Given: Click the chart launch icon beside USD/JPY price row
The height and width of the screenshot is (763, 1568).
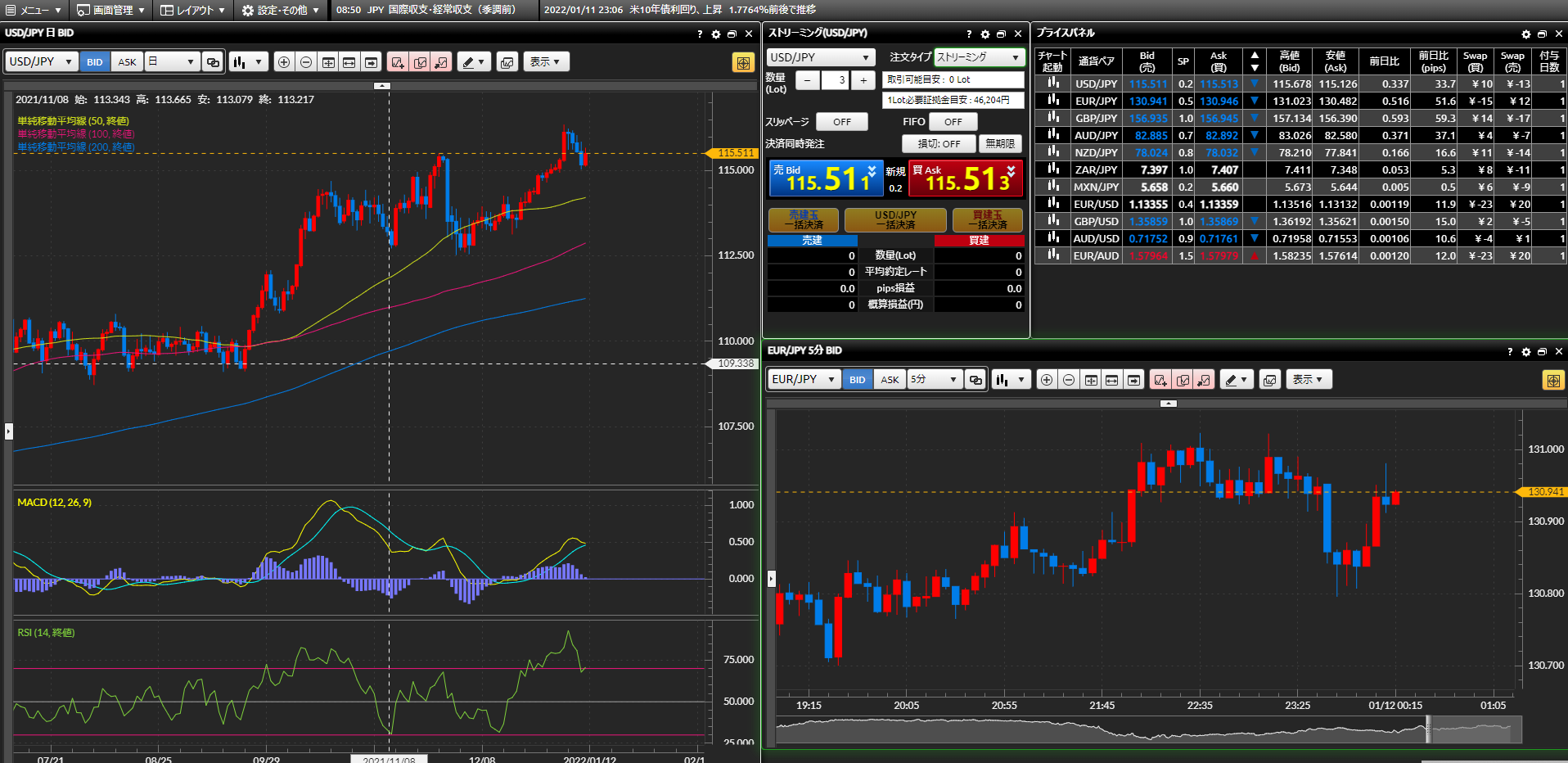Looking at the screenshot, I should 1052,84.
